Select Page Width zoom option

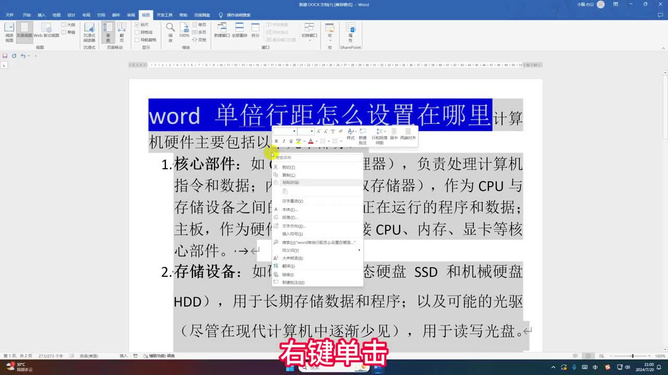pyautogui.click(x=199, y=40)
